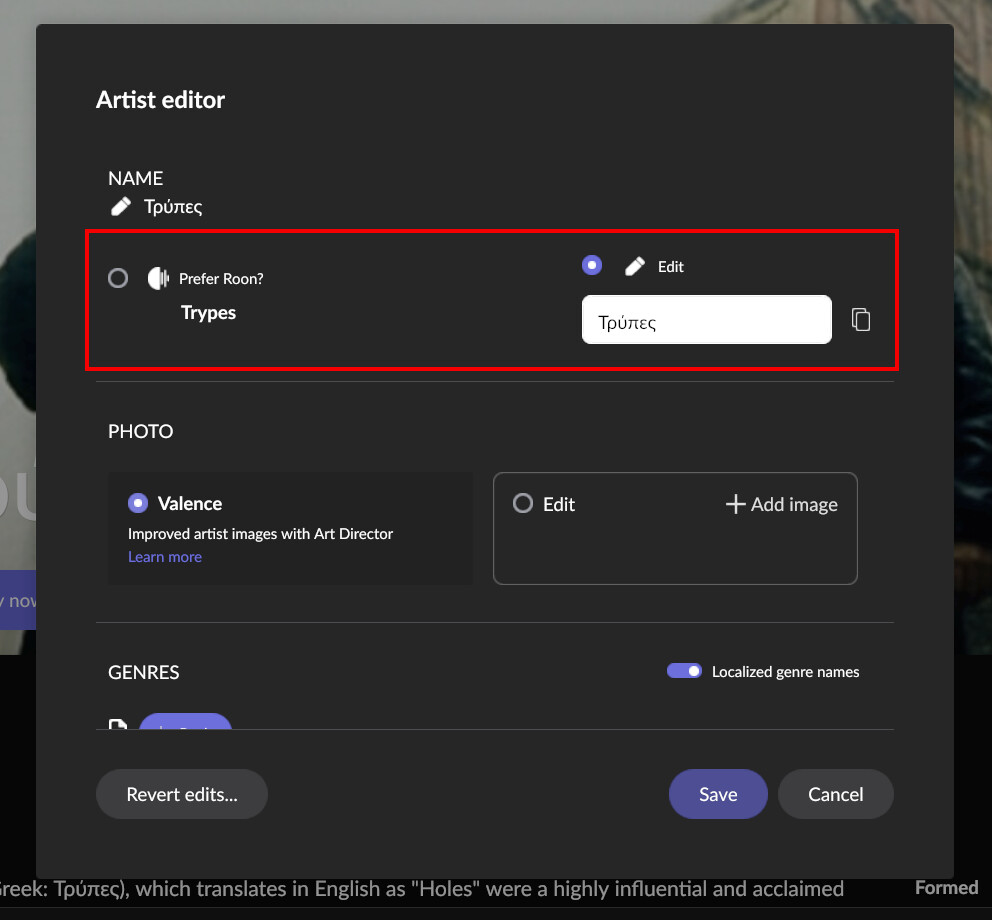The image size is (992, 920).
Task: Open the Learn more link
Action: click(165, 557)
